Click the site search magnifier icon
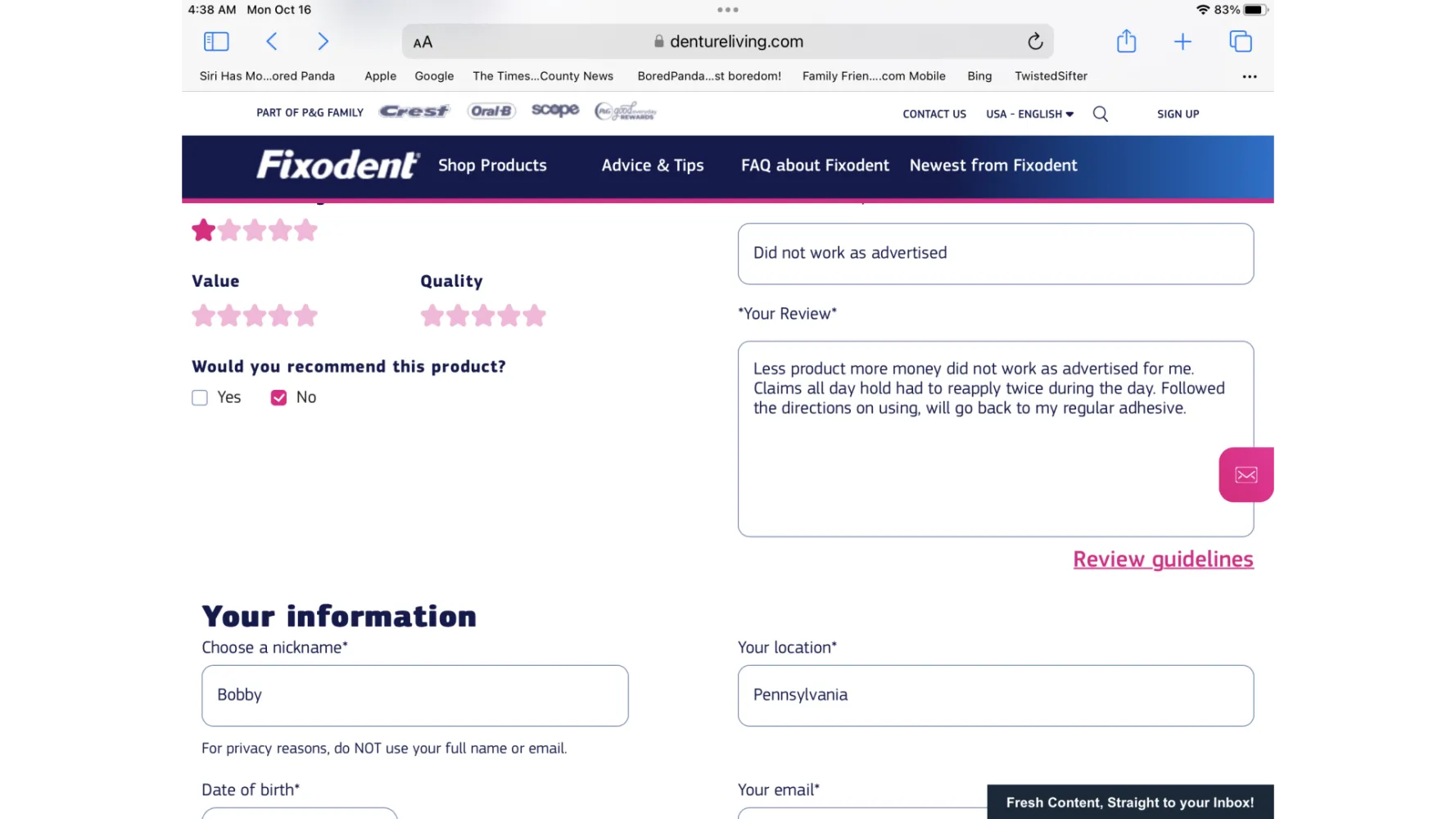The image size is (1456, 819). [x=1101, y=114]
